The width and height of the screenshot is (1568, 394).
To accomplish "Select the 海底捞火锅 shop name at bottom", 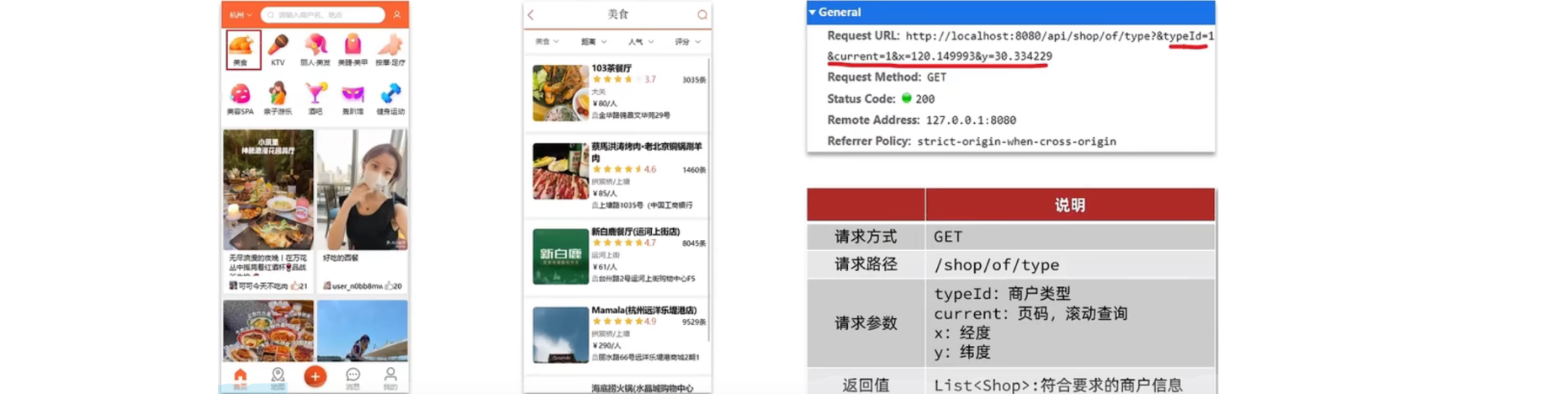I will click(643, 388).
